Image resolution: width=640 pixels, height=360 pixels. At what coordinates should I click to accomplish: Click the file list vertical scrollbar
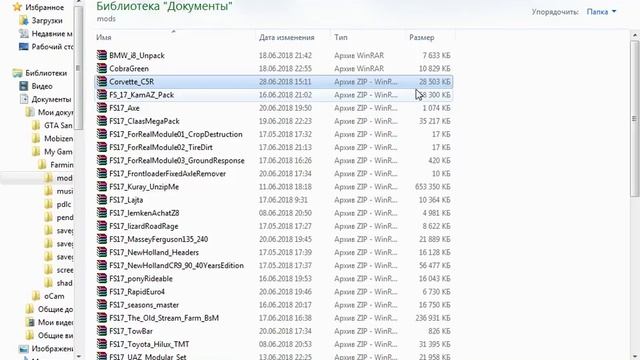(x=634, y=118)
